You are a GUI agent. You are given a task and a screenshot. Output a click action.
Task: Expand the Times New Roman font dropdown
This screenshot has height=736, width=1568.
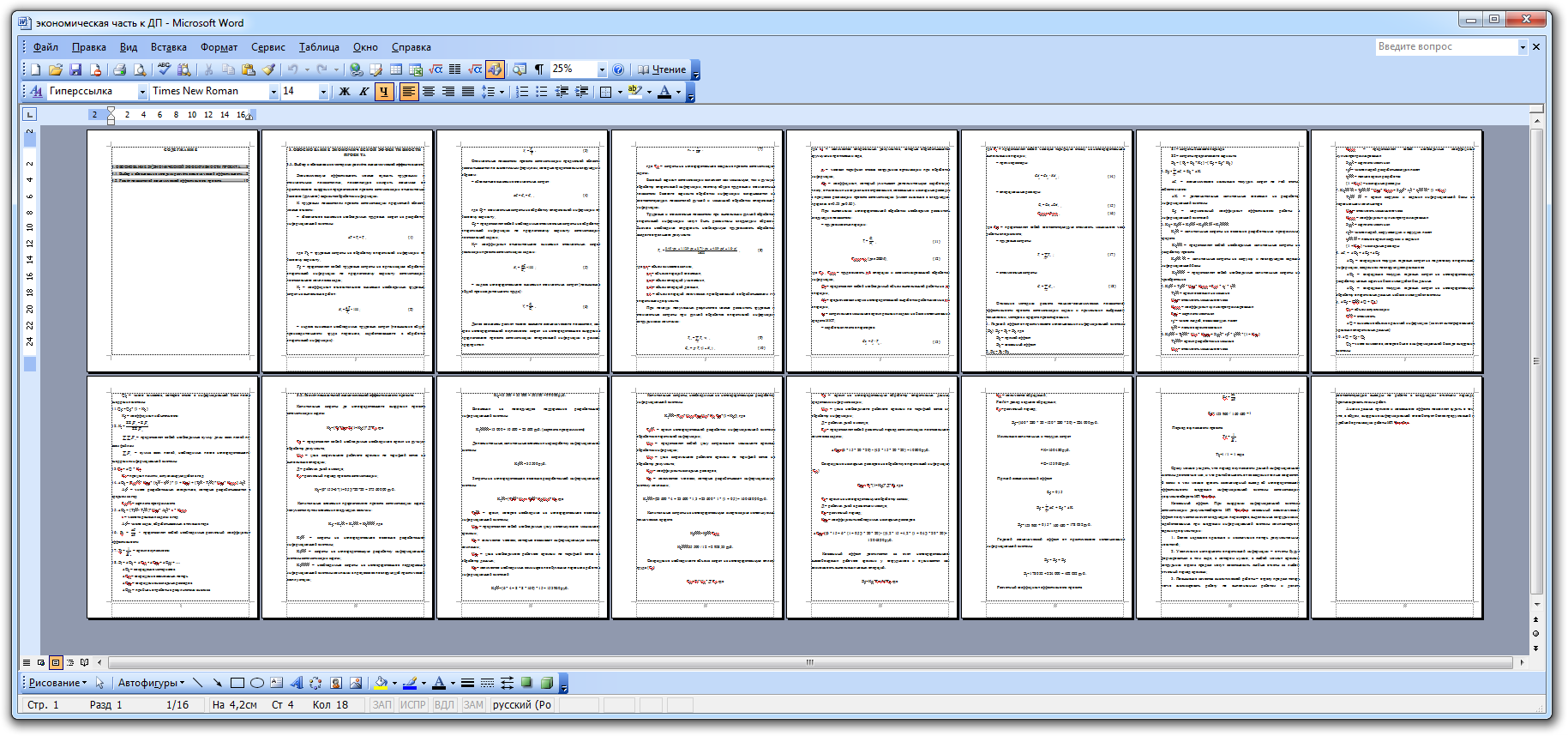click(x=273, y=92)
